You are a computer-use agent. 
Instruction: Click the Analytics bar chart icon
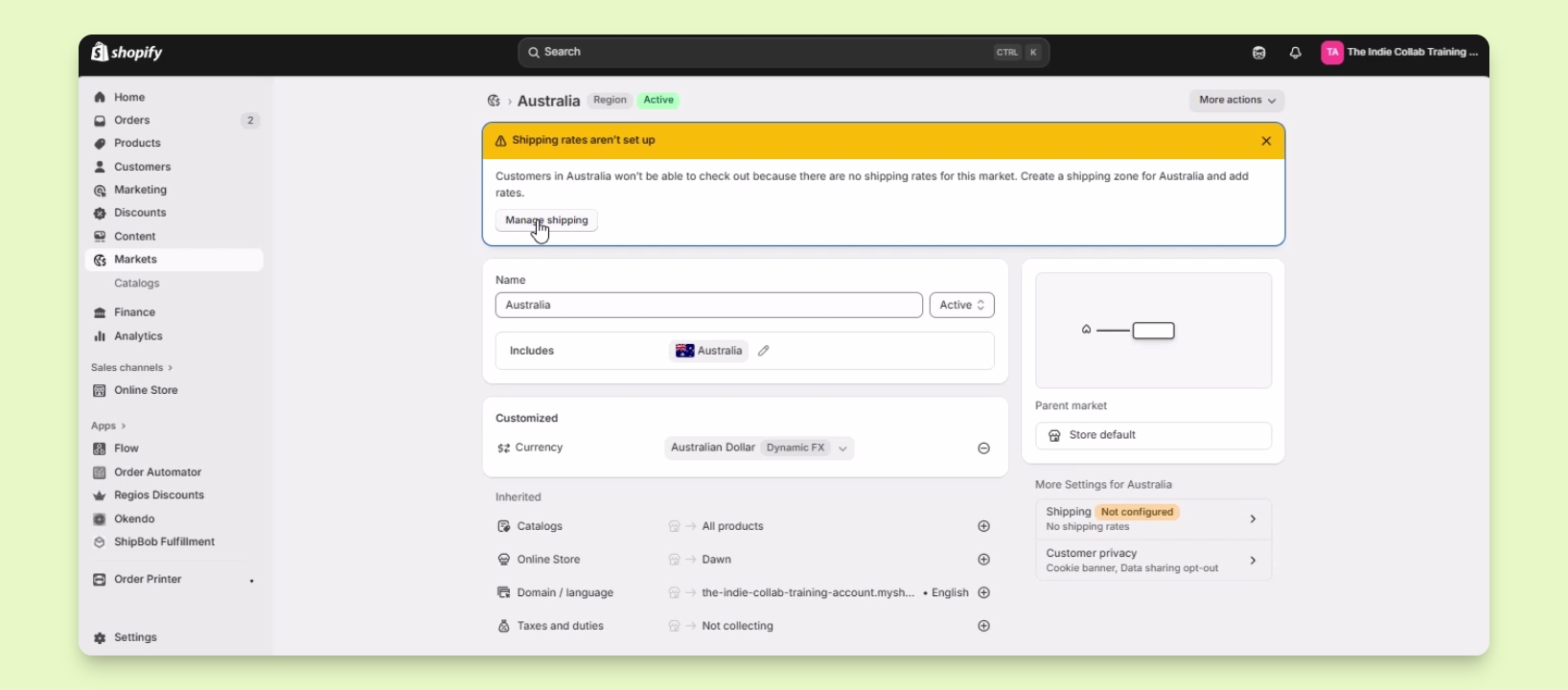(100, 336)
